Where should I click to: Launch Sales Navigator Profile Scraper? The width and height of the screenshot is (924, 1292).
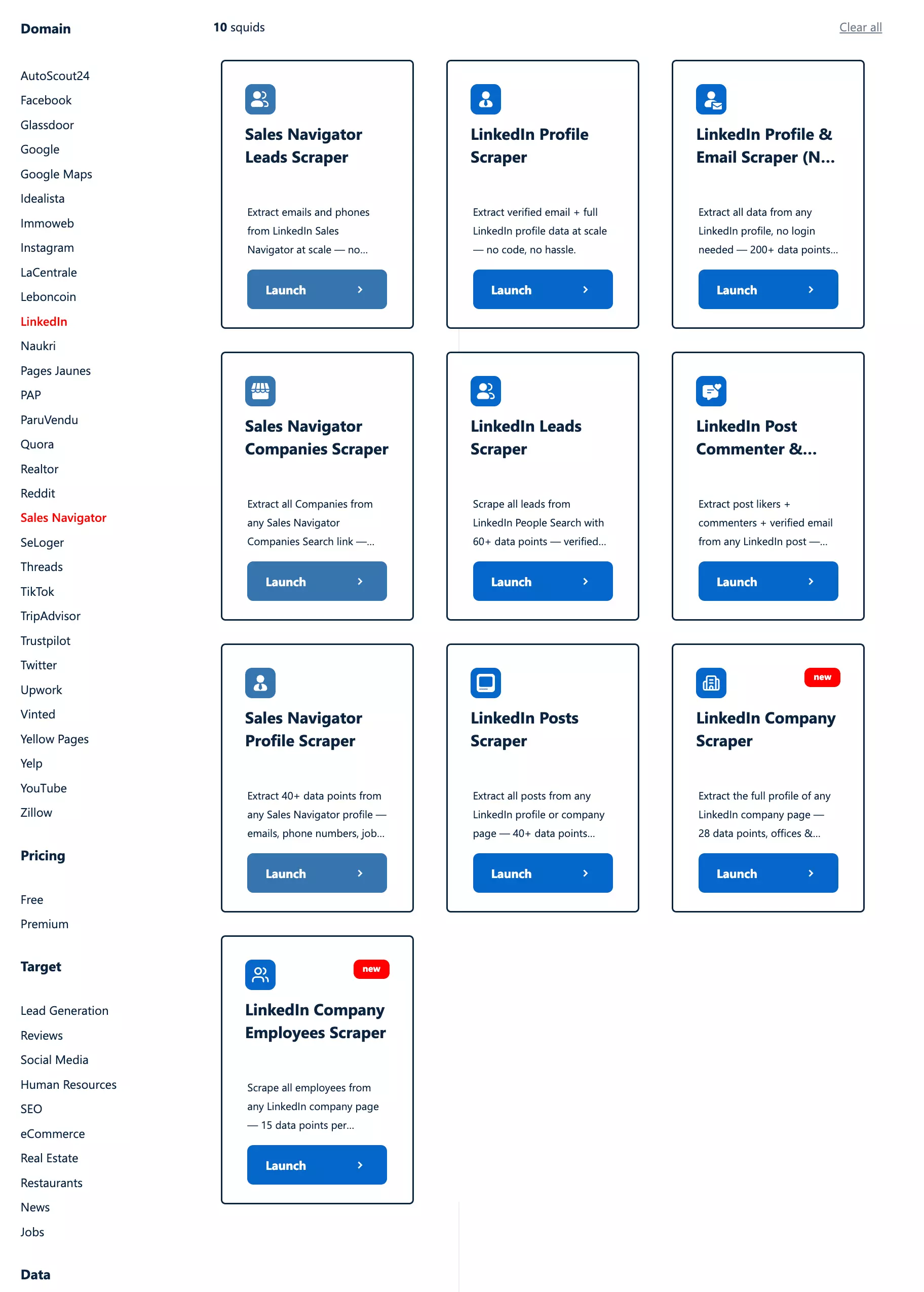click(x=317, y=873)
